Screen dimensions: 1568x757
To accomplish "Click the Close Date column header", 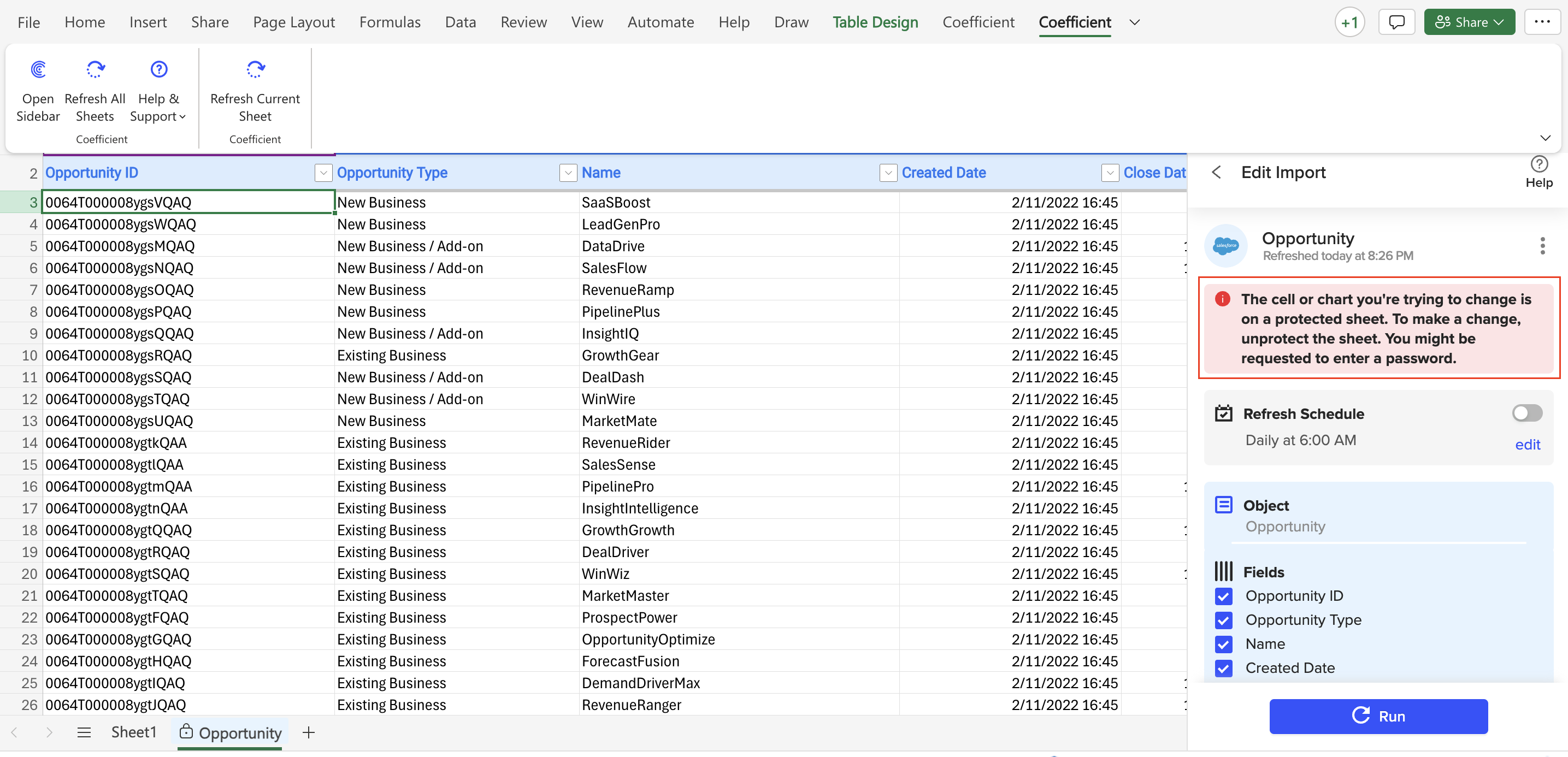I will 1154,173.
